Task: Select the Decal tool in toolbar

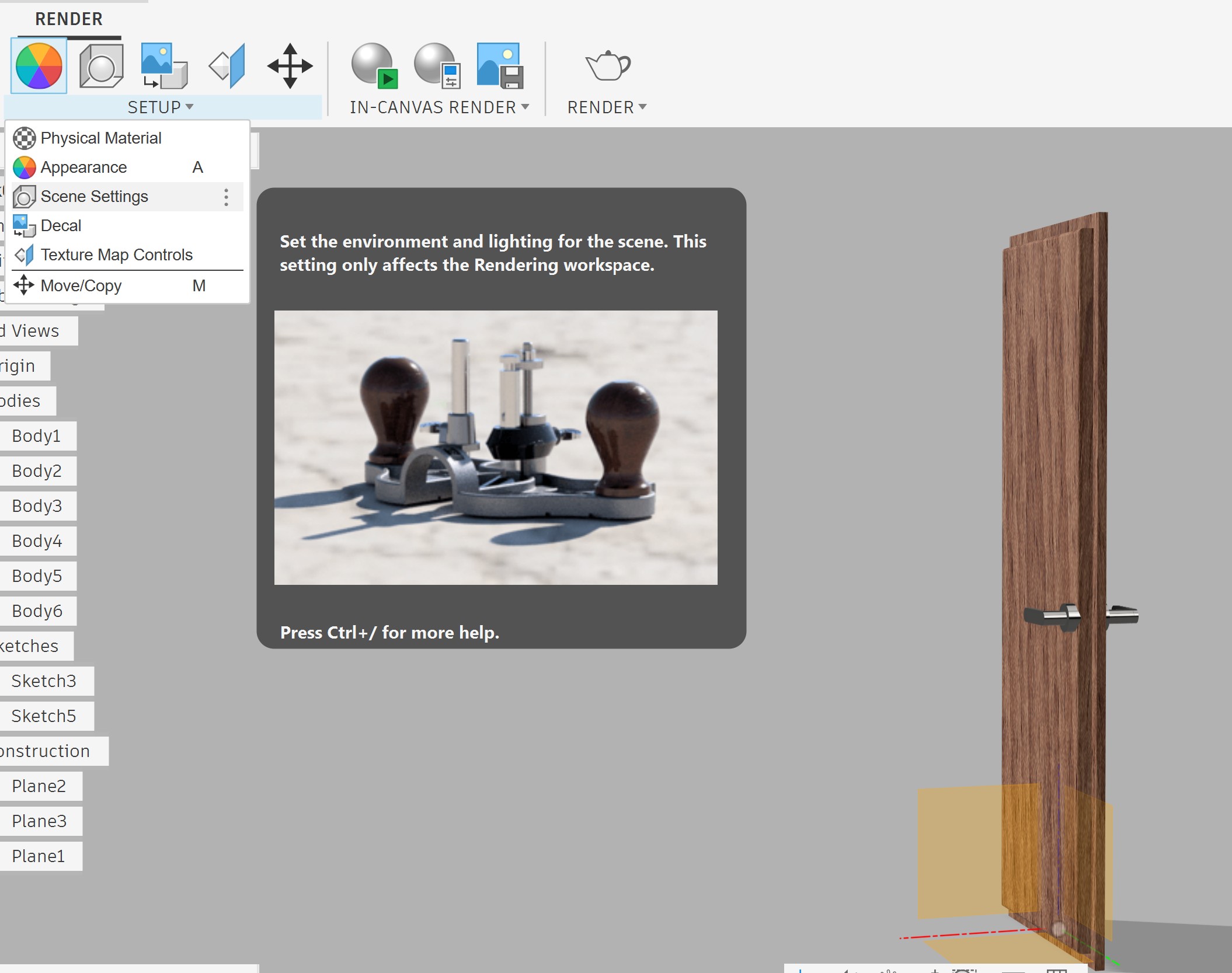Action: [x=164, y=66]
